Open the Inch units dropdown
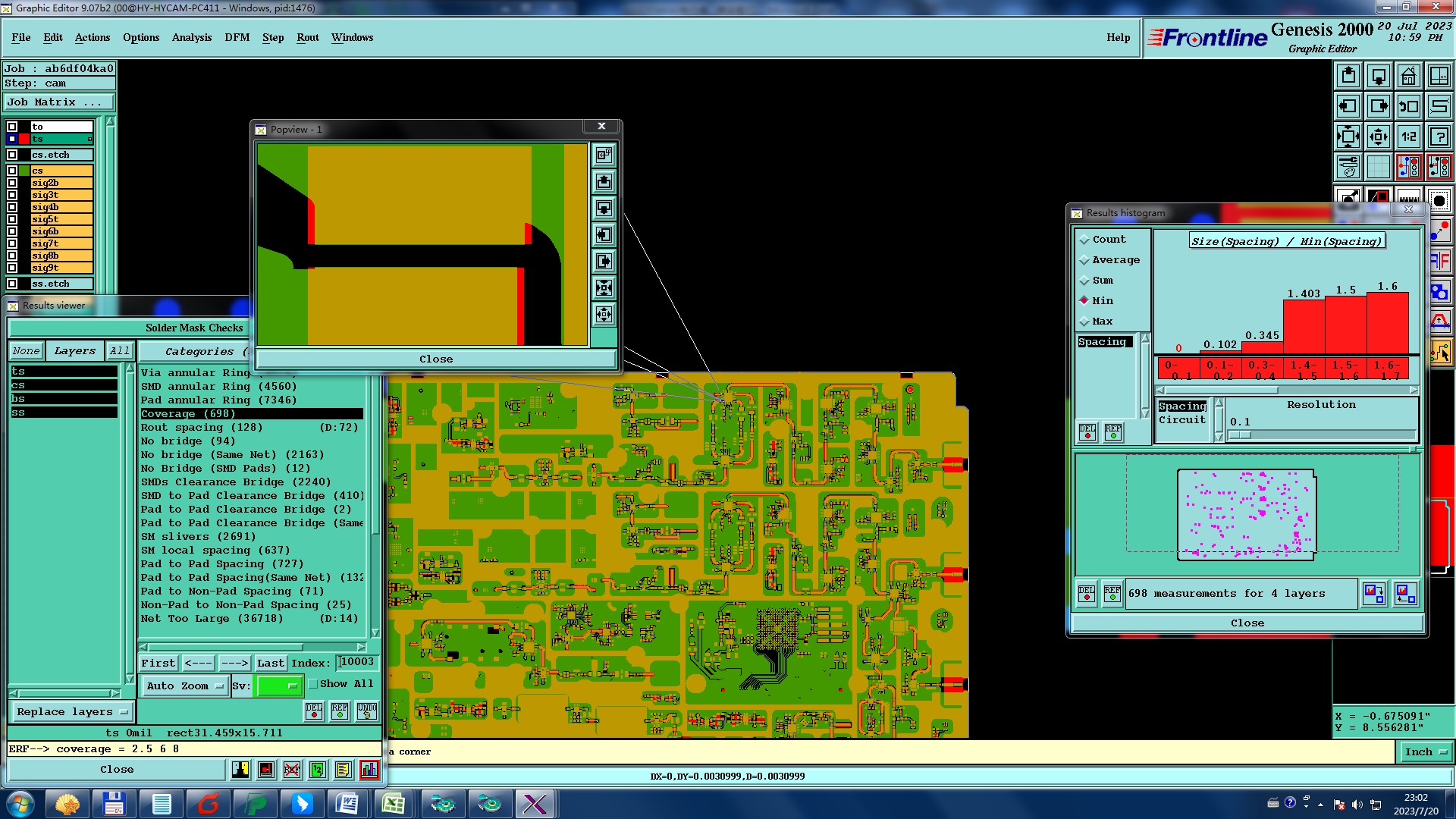The height and width of the screenshot is (819, 1456). click(x=1426, y=752)
